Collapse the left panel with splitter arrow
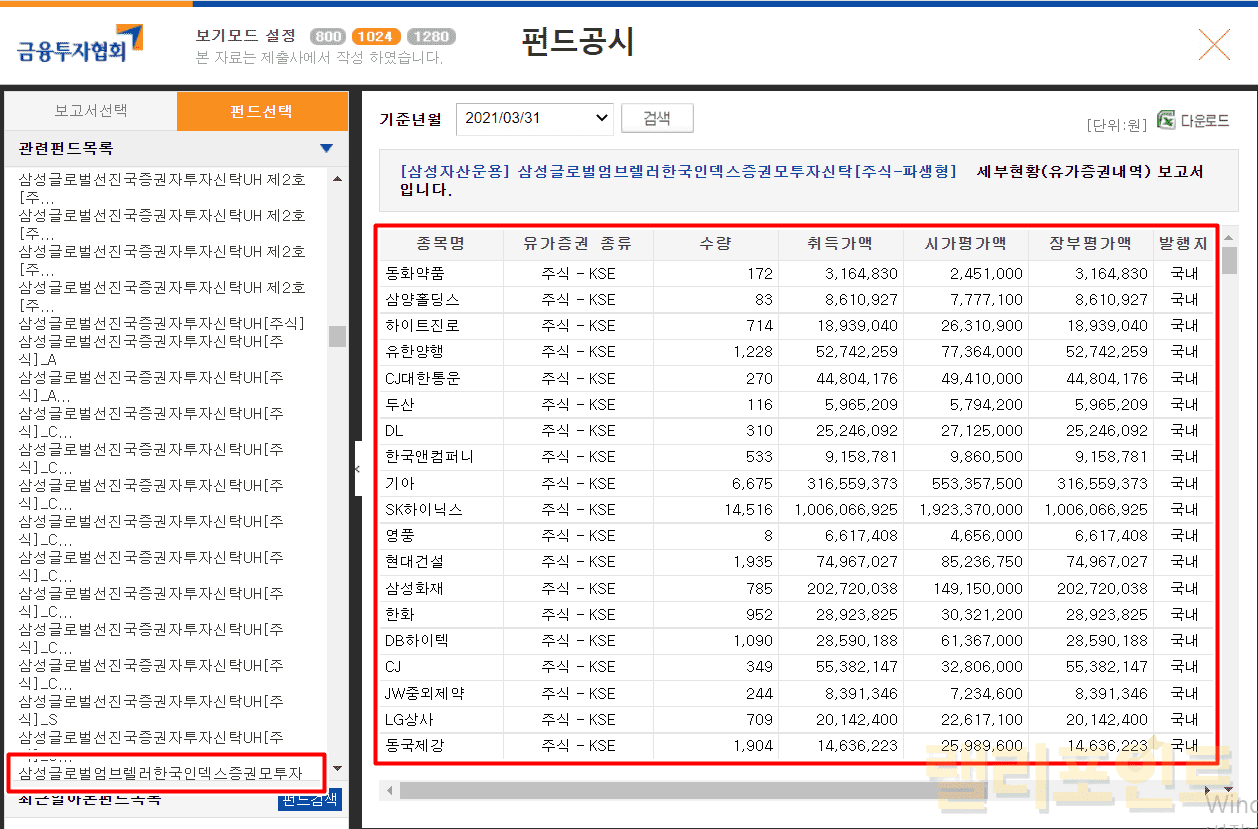Image resolution: width=1258 pixels, height=829 pixels. [x=357, y=467]
